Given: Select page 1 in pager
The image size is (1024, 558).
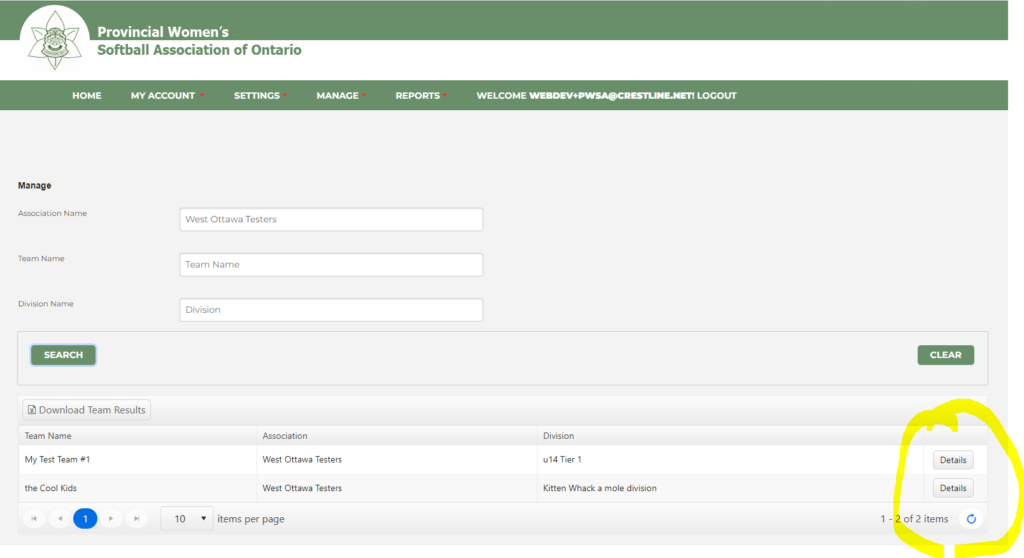Looking at the screenshot, I should pyautogui.click(x=85, y=519).
